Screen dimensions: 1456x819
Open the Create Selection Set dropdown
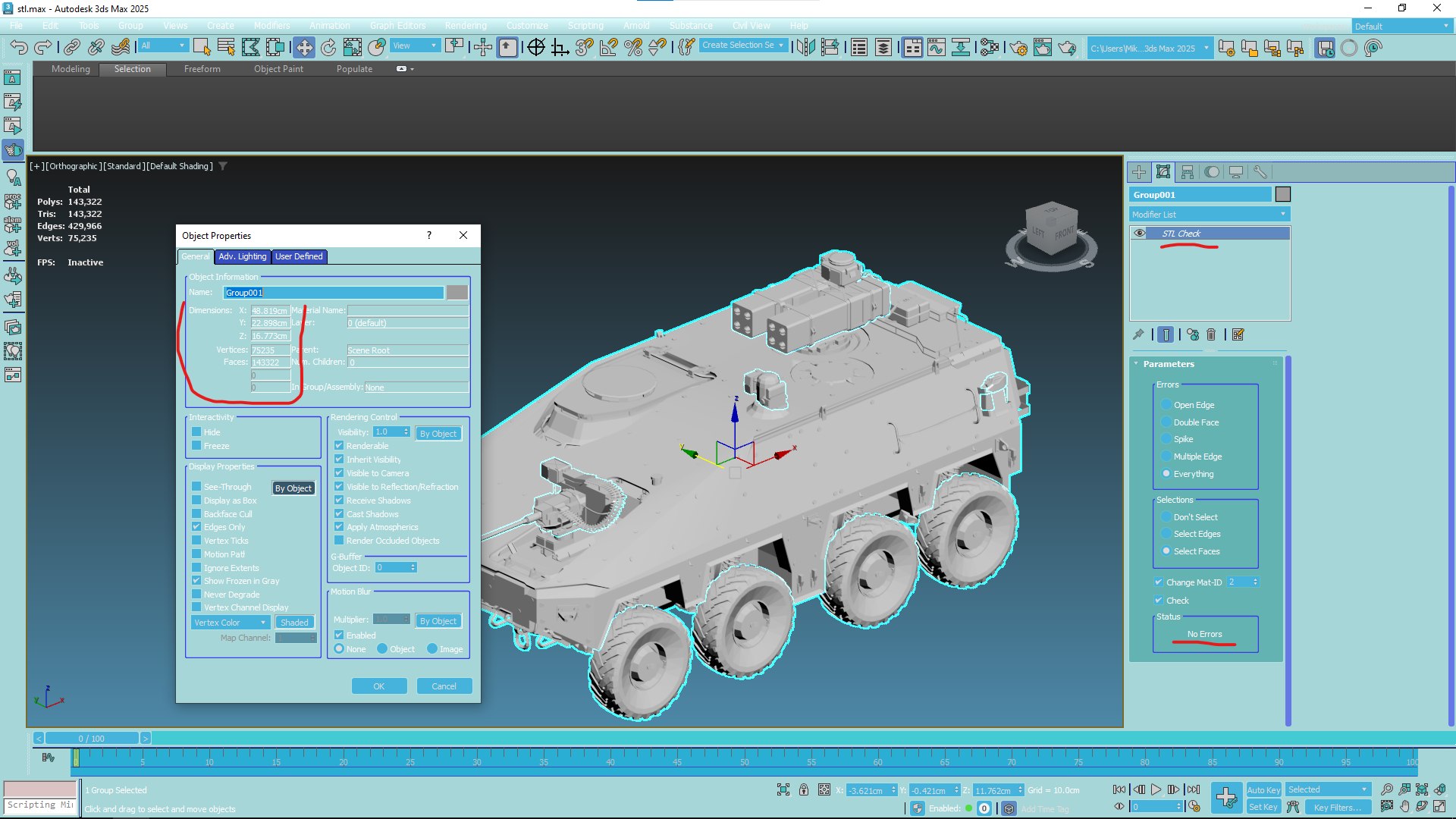tap(742, 45)
